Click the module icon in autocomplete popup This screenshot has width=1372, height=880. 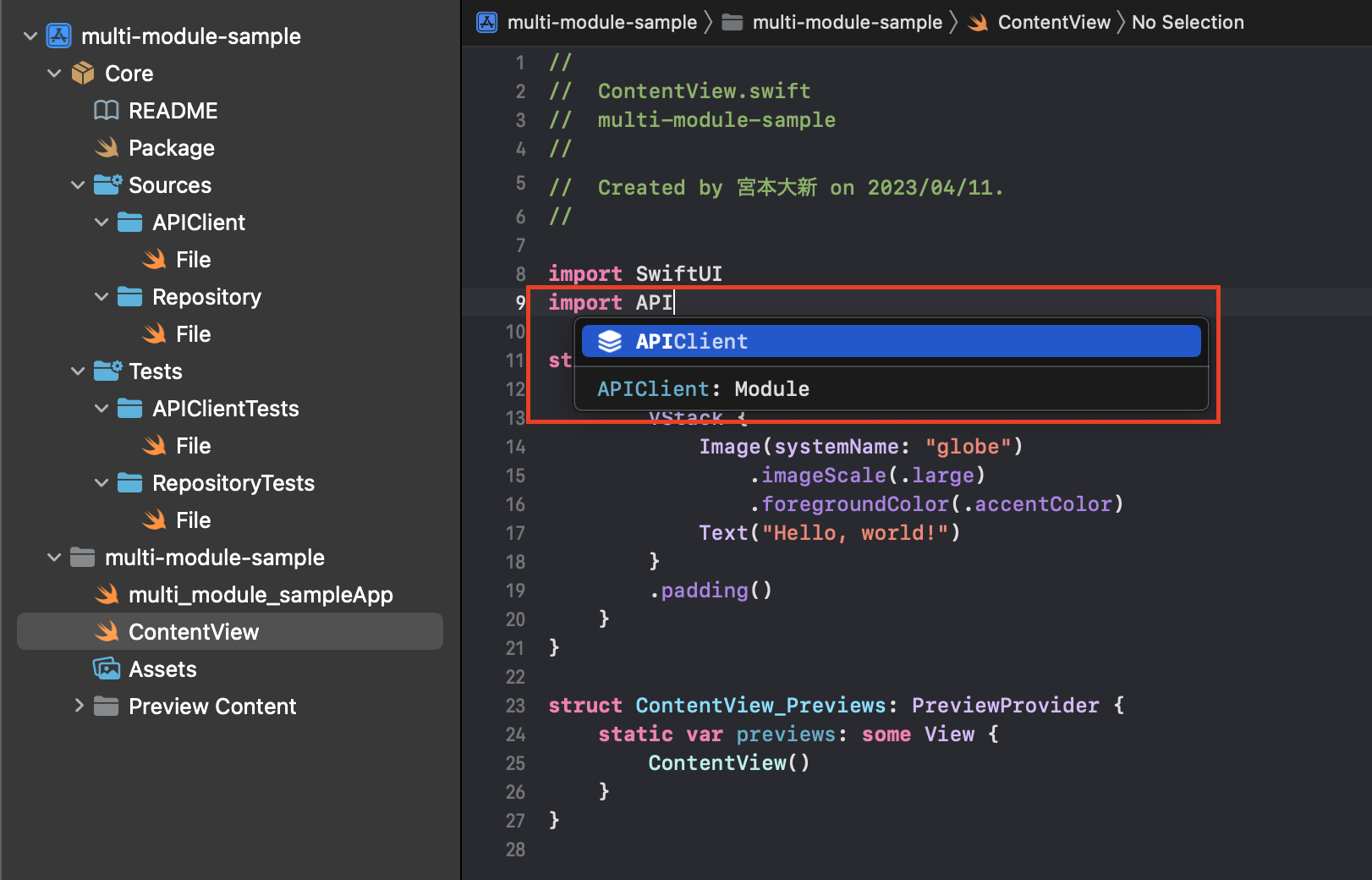point(610,342)
